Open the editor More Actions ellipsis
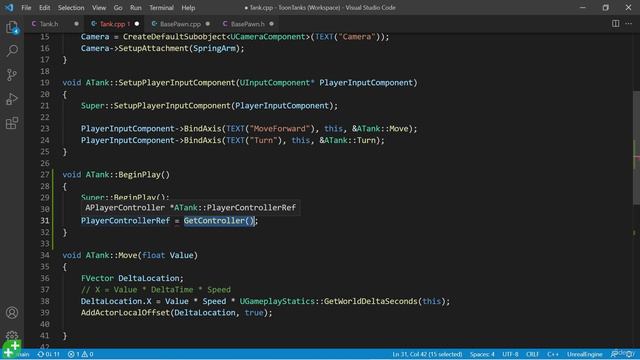Viewport: 640px width, 360px height. pyautogui.click(x=629, y=24)
